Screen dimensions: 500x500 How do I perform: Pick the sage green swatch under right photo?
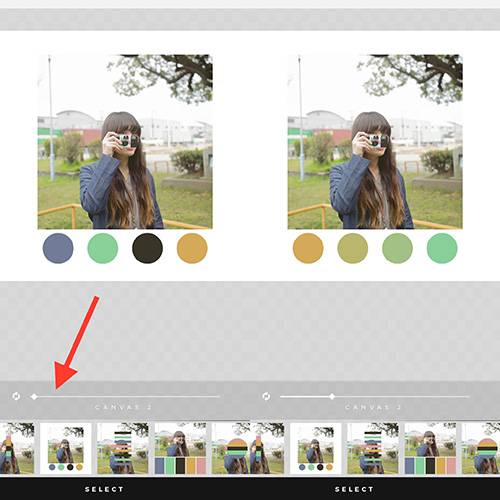[397, 248]
